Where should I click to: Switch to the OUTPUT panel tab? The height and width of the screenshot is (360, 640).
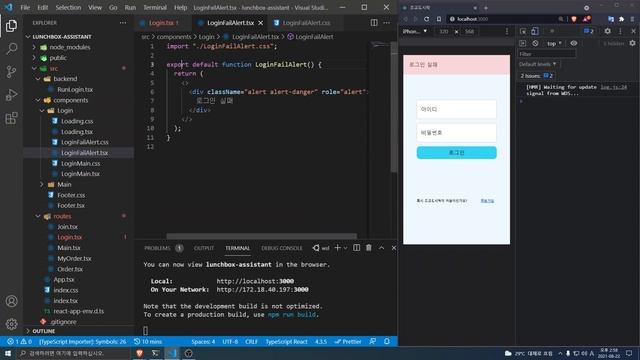[x=204, y=248]
